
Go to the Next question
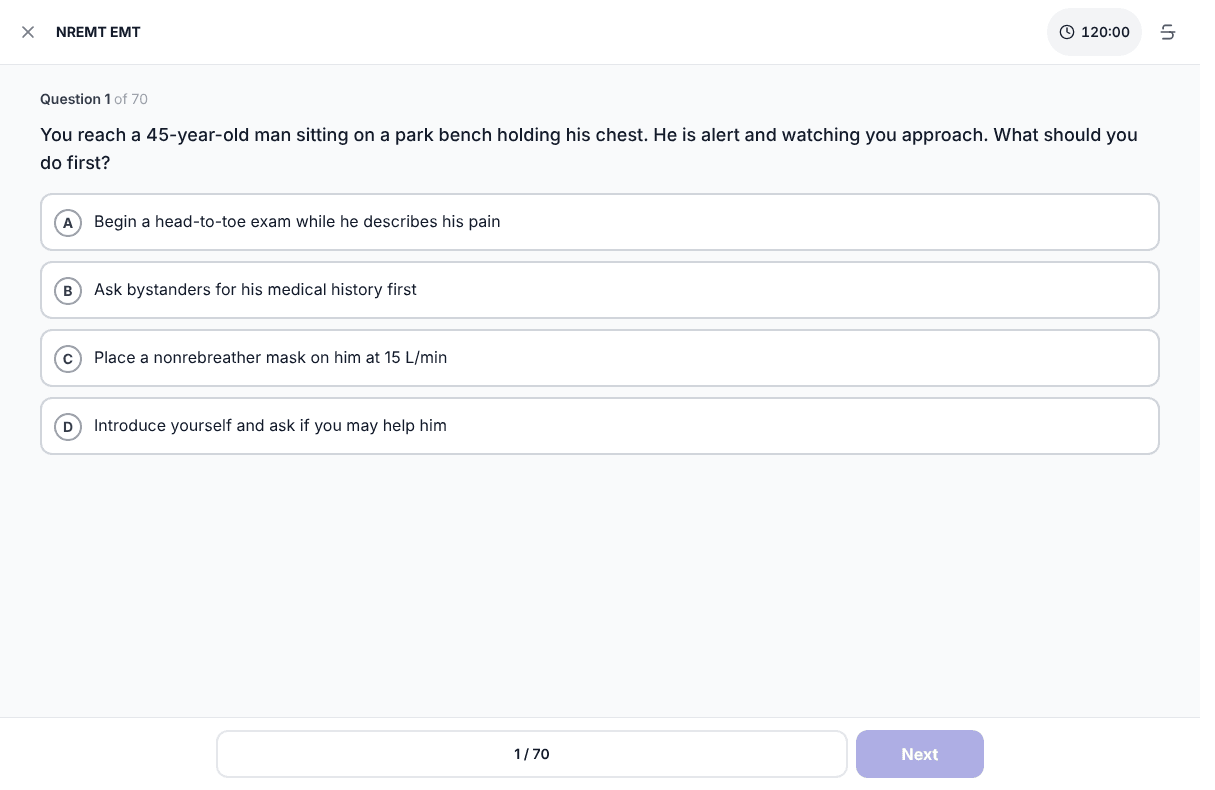click(920, 754)
